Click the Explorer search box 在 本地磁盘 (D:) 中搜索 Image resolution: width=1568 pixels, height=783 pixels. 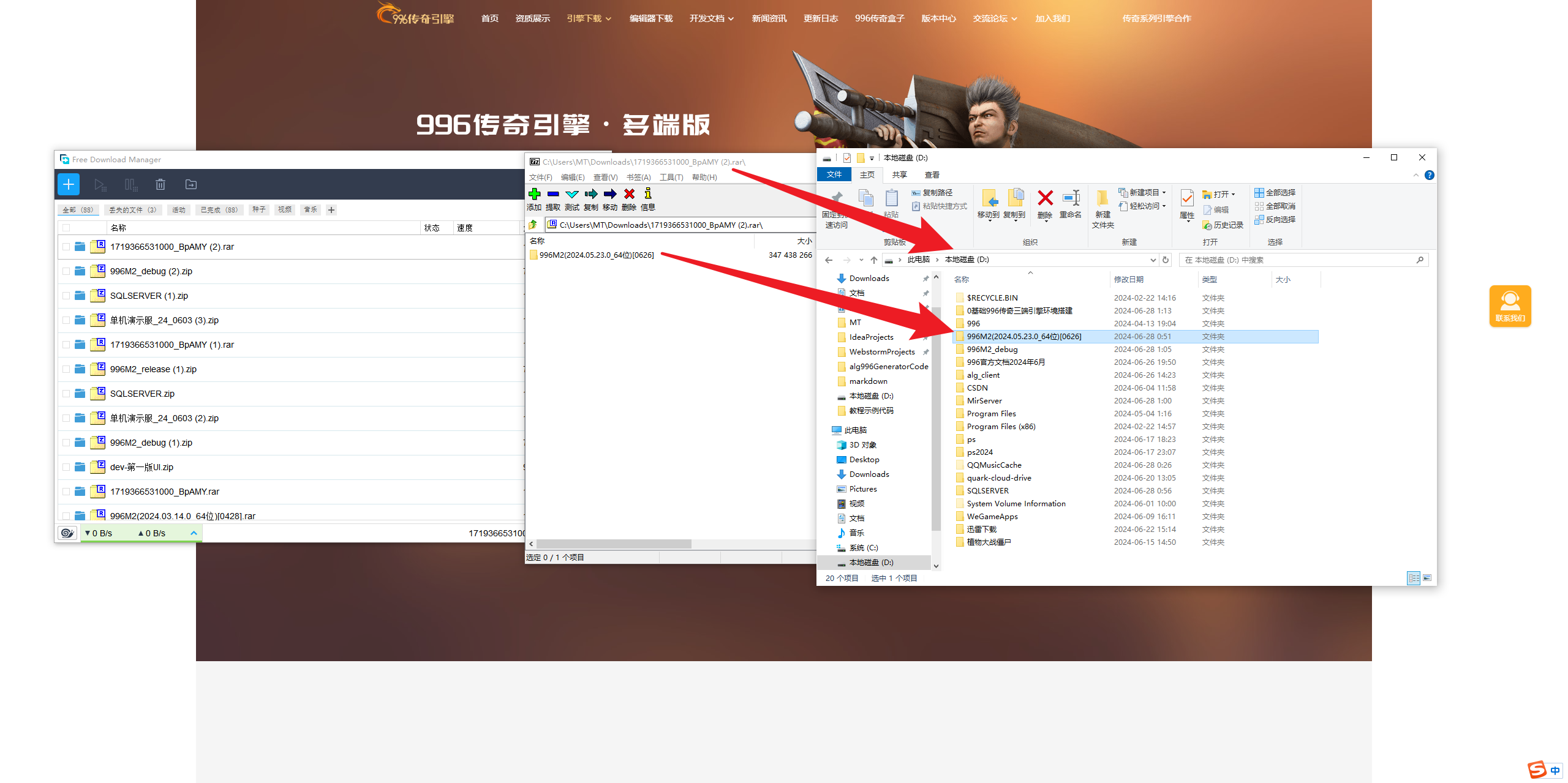[x=1304, y=260]
